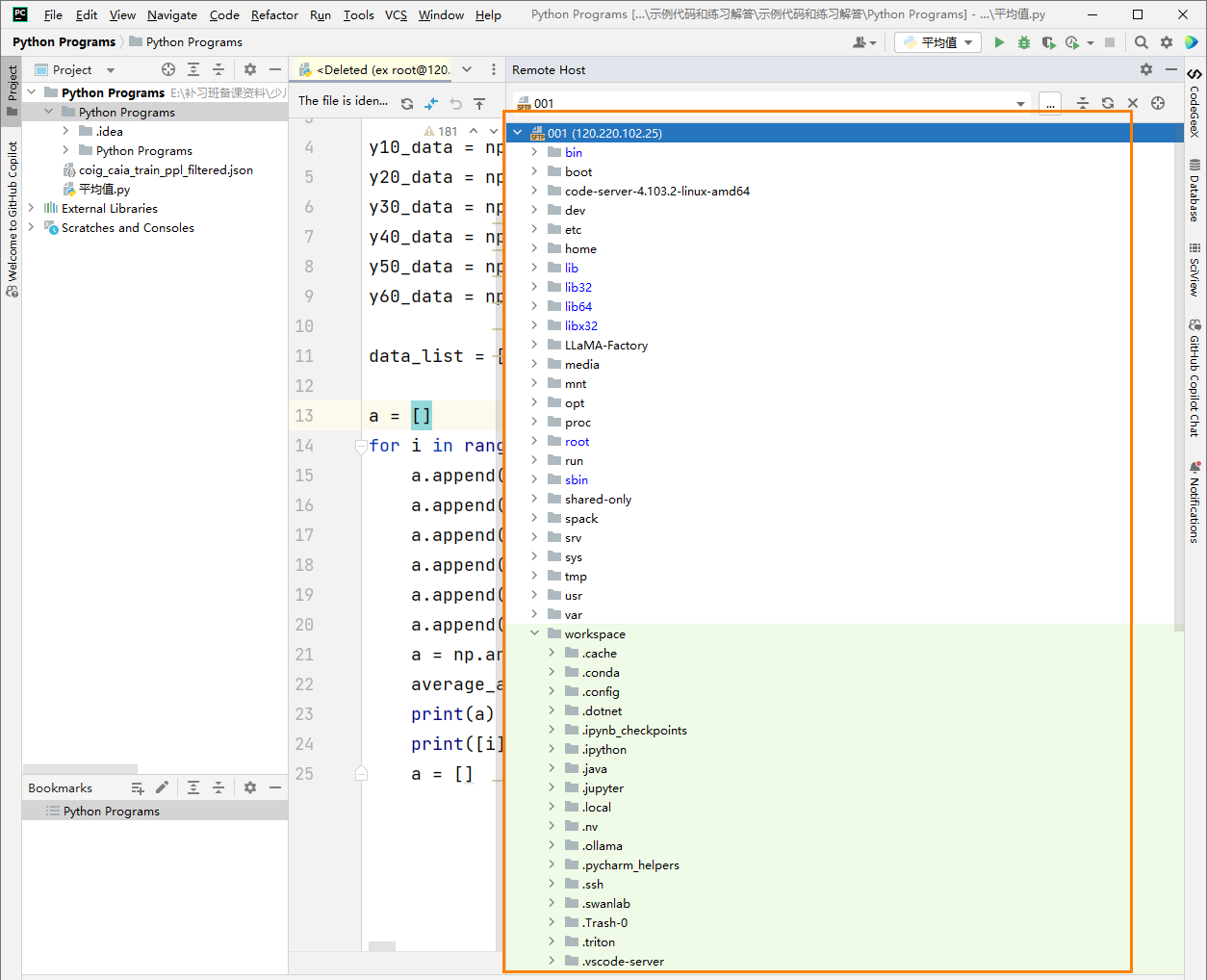Image resolution: width=1207 pixels, height=980 pixels.
Task: Start debugging with the green bug icon
Action: click(1024, 42)
